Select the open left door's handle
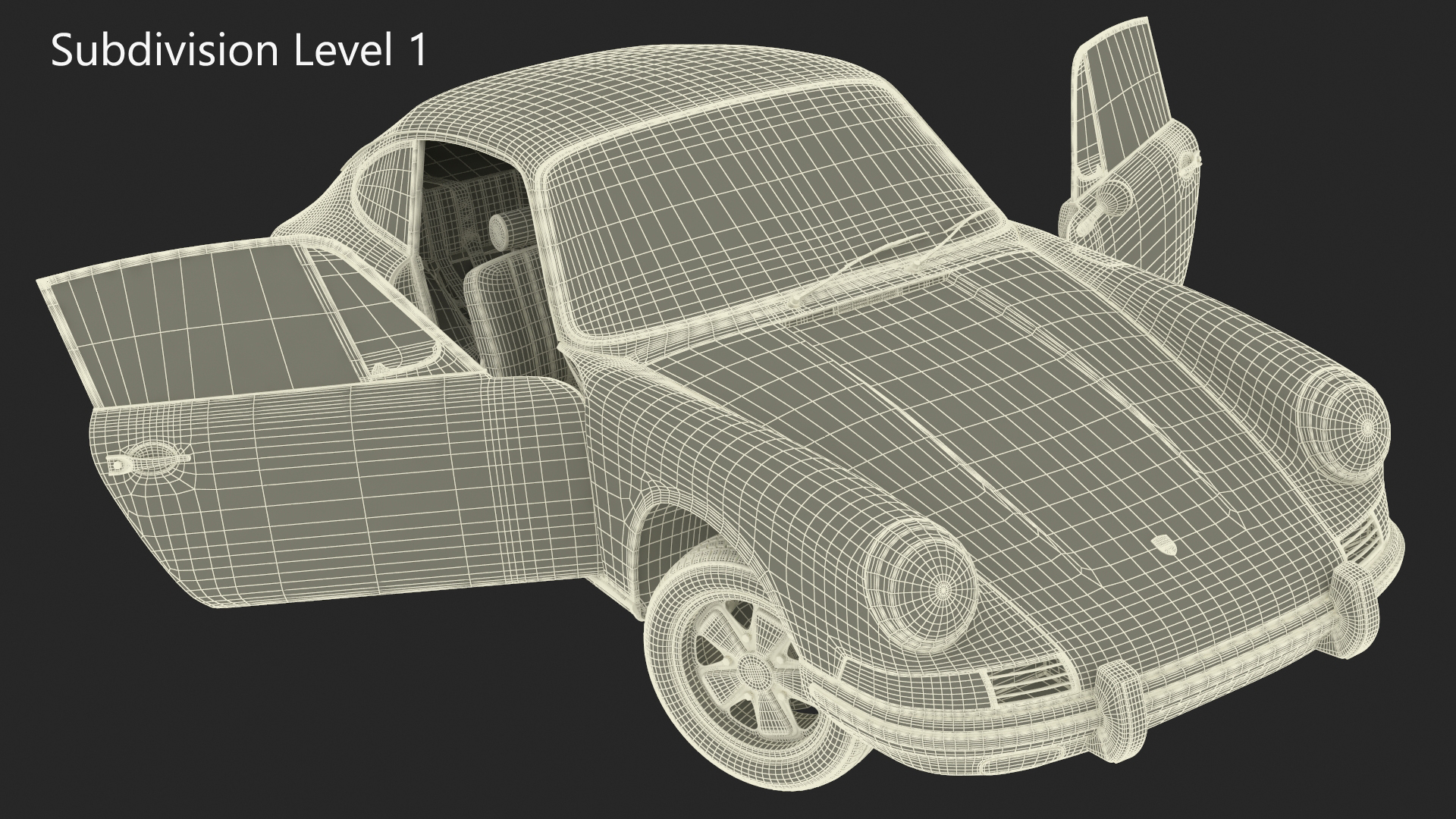The image size is (1456, 819). (149, 460)
